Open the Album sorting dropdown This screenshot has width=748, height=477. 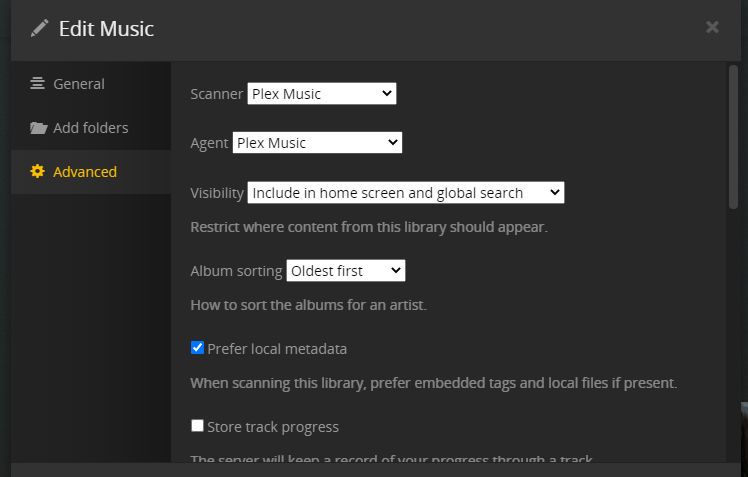tap(345, 270)
